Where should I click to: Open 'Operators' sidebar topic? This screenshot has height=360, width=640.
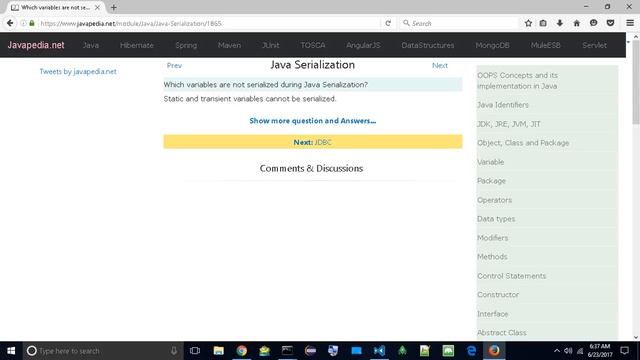(x=494, y=200)
